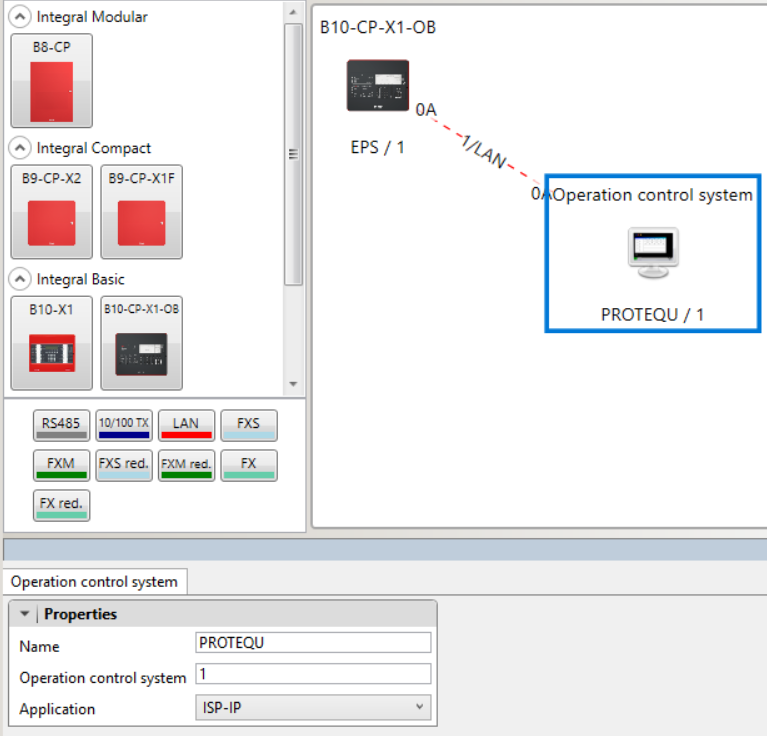Click the Name field containing PROTEQU
The width and height of the screenshot is (767, 736).
(313, 643)
